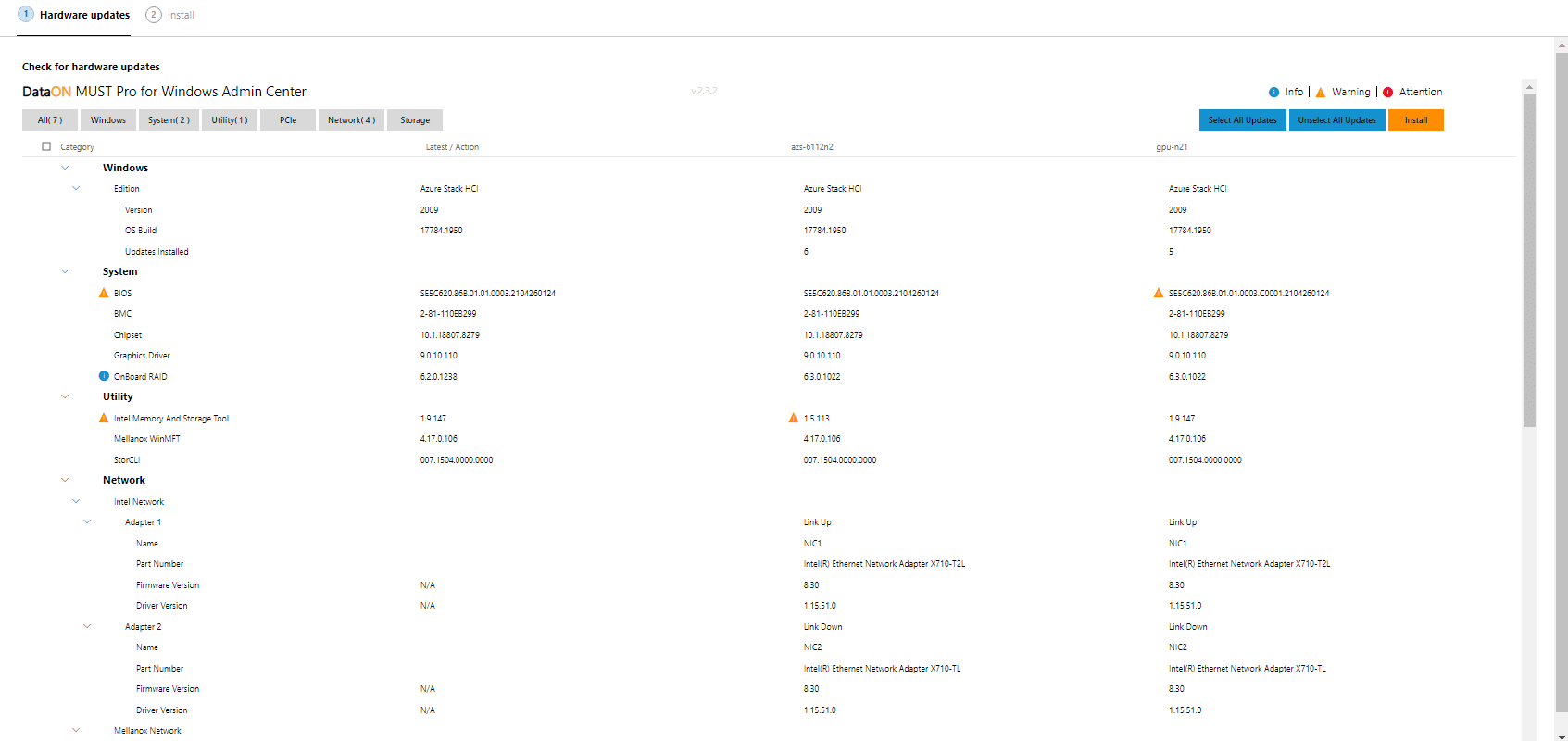
Task: Collapse the Network section
Action: click(65, 480)
